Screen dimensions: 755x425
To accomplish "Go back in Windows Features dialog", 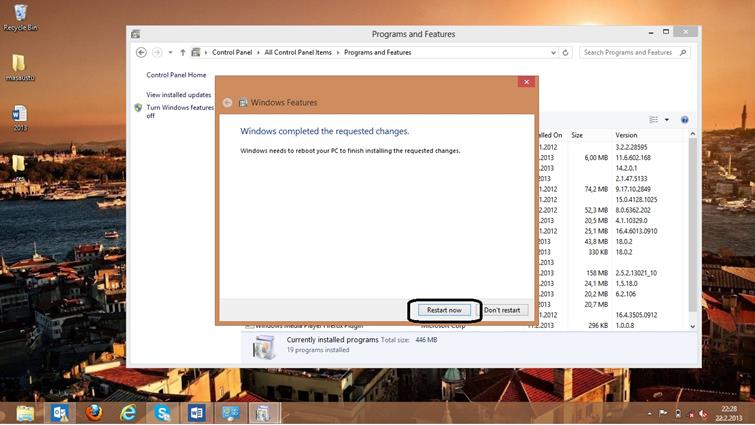I will click(227, 103).
